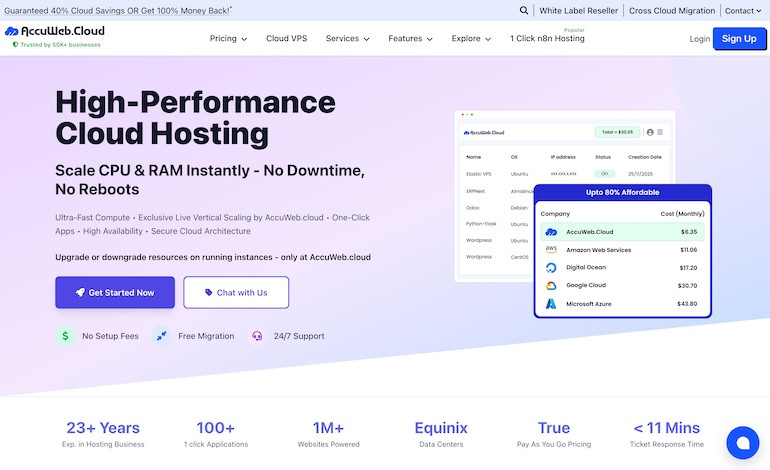The image size is (770, 470).
Task: Click the rocket icon on Get Started
Action: [80, 292]
